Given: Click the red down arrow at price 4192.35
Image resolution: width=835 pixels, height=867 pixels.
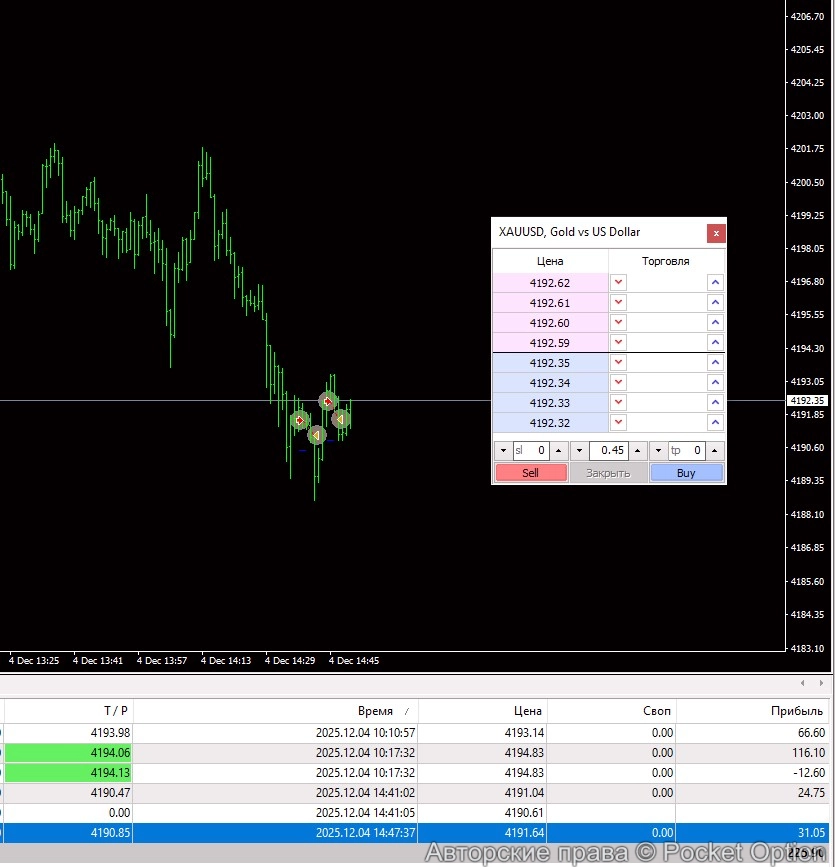Looking at the screenshot, I should (x=618, y=363).
